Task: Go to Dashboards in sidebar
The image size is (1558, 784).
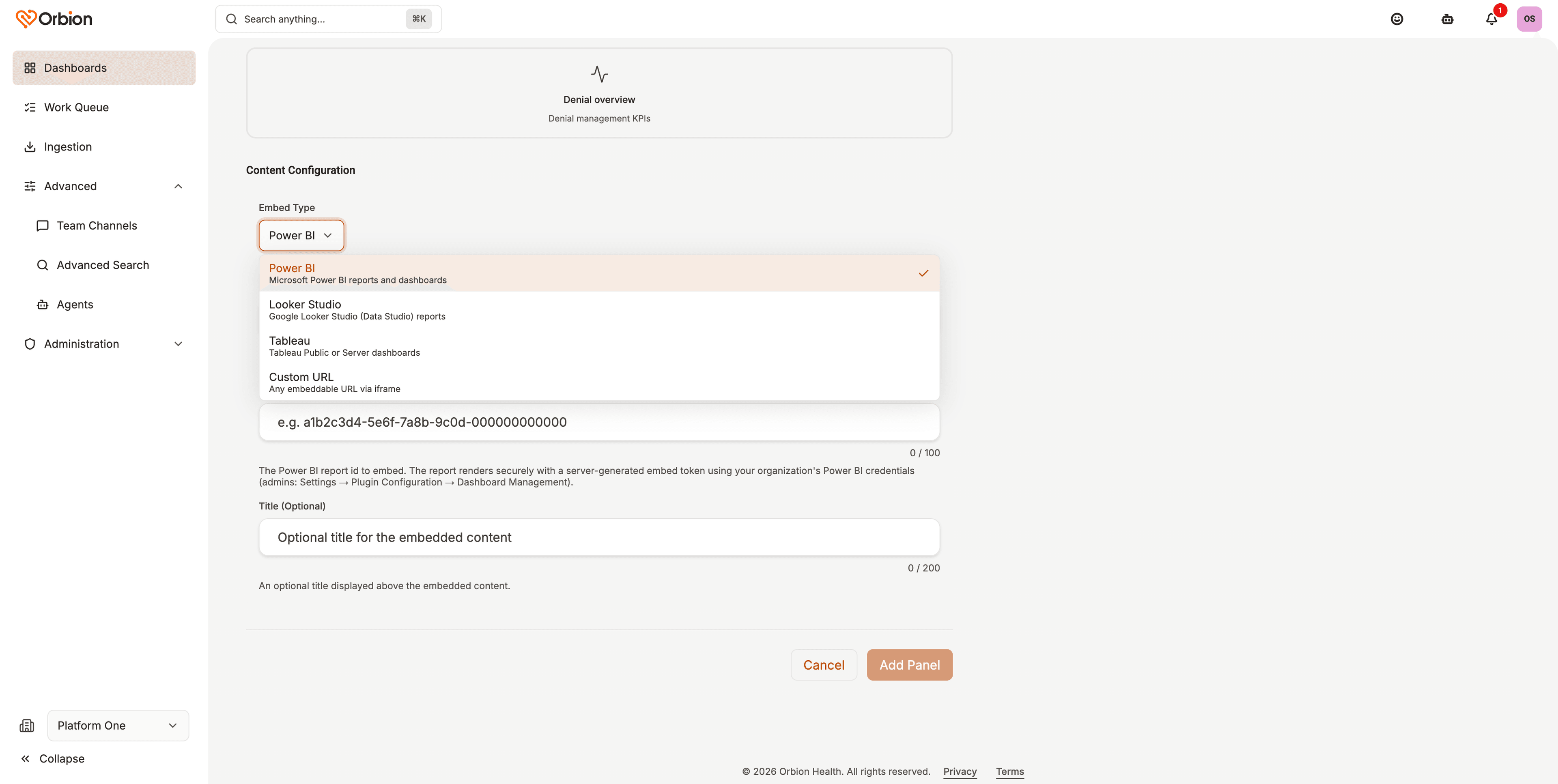Action: (104, 68)
